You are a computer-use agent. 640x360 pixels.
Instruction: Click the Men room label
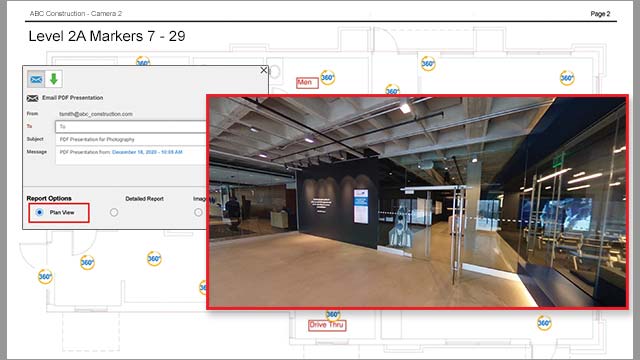pos(307,82)
